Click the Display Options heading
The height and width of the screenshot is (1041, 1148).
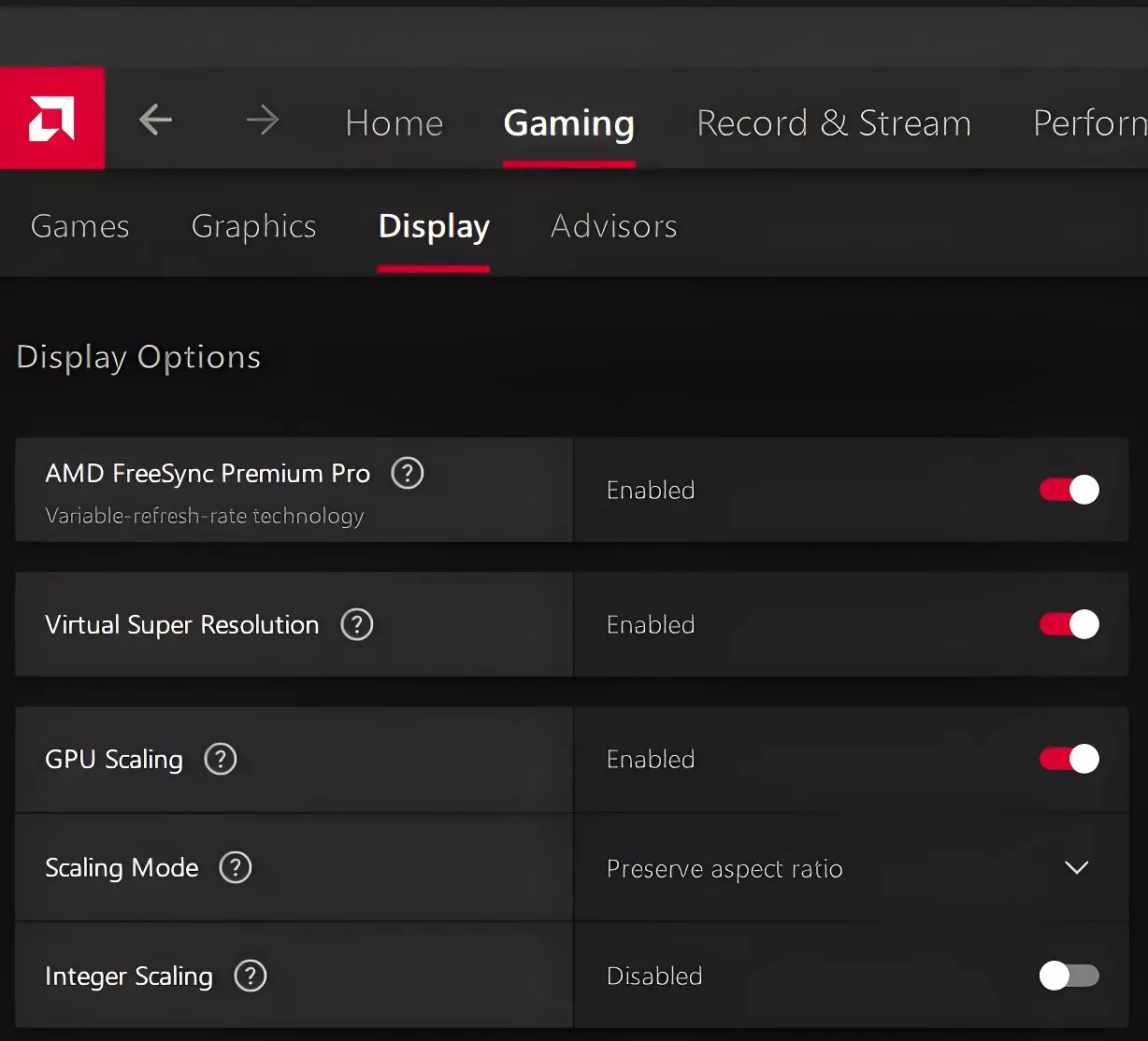[x=139, y=358]
